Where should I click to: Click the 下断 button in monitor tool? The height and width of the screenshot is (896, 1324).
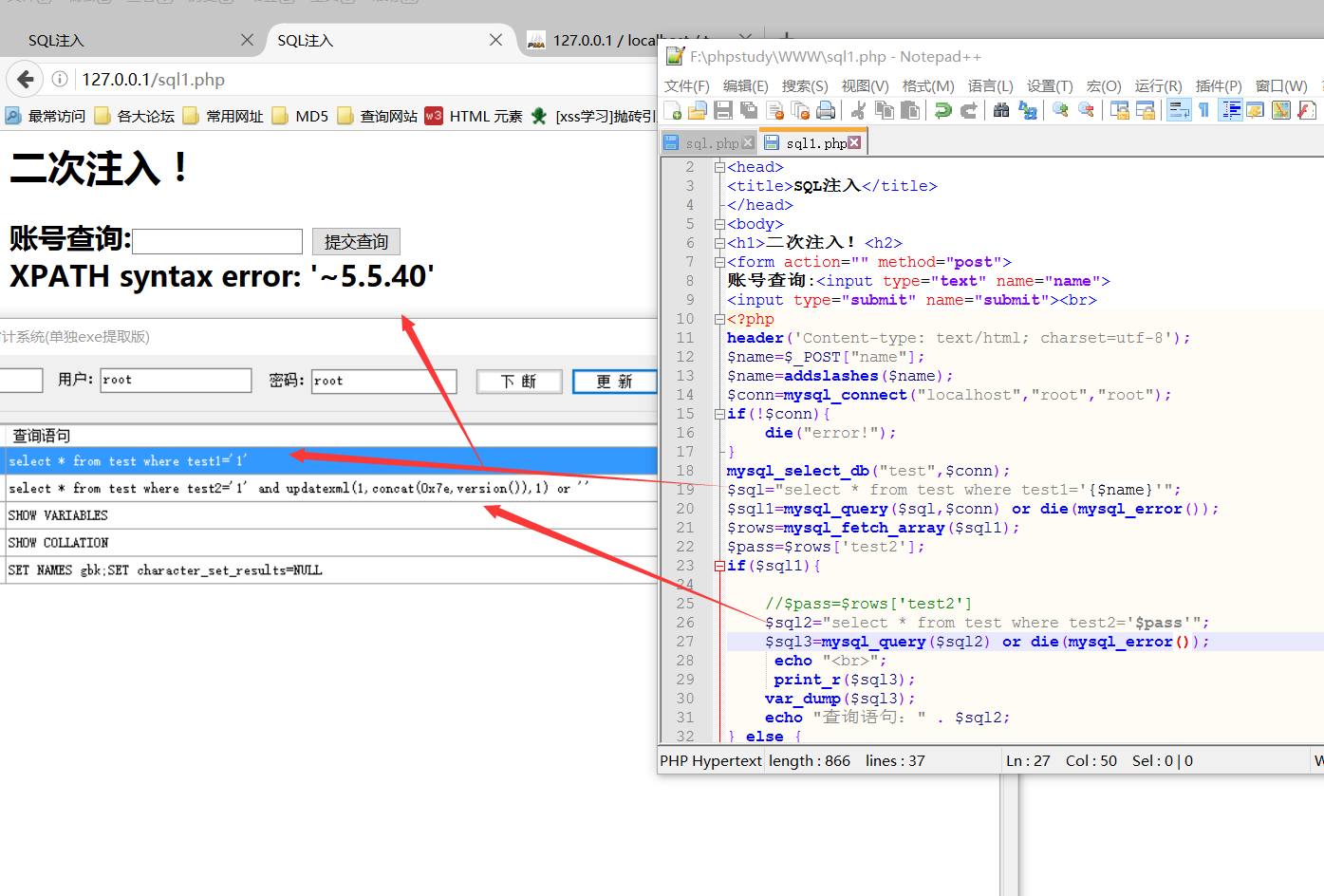point(519,382)
